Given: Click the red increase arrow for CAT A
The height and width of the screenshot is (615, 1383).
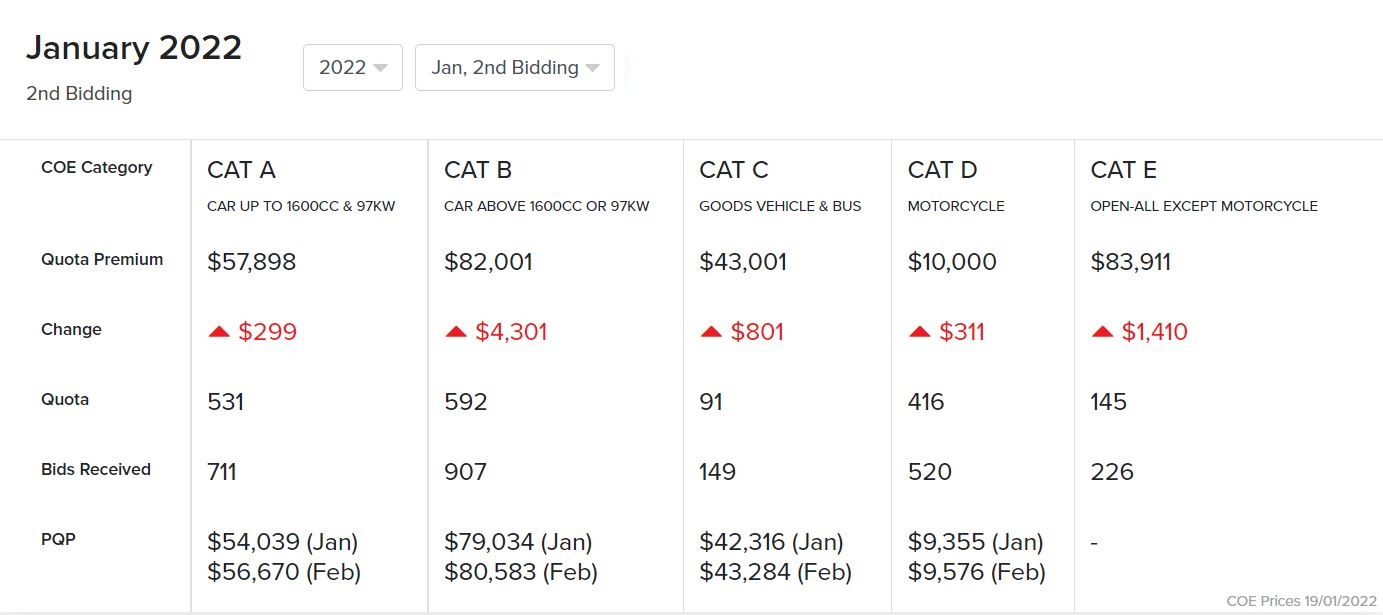Looking at the screenshot, I should point(219,330).
